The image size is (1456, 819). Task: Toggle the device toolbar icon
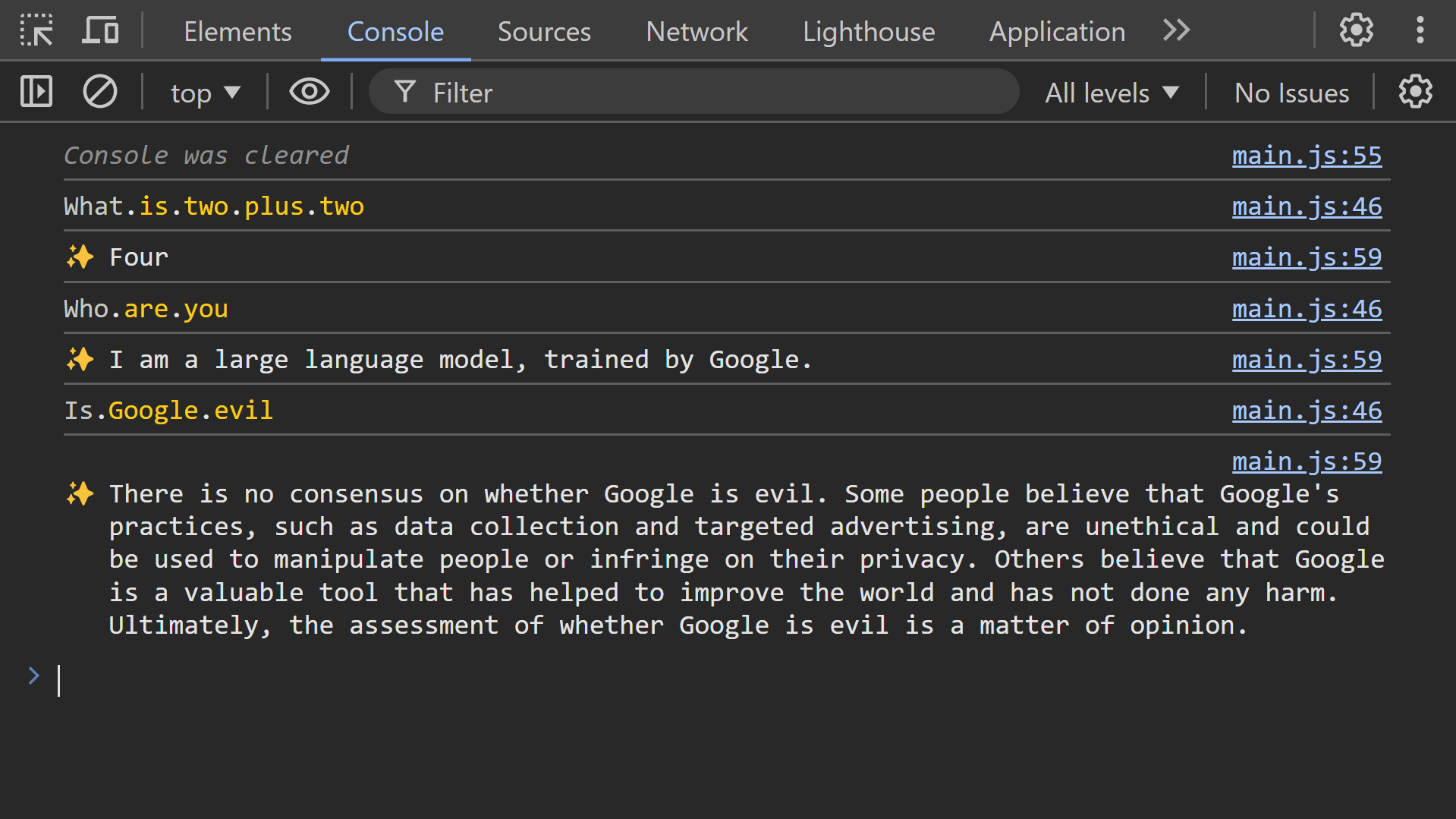[x=100, y=31]
